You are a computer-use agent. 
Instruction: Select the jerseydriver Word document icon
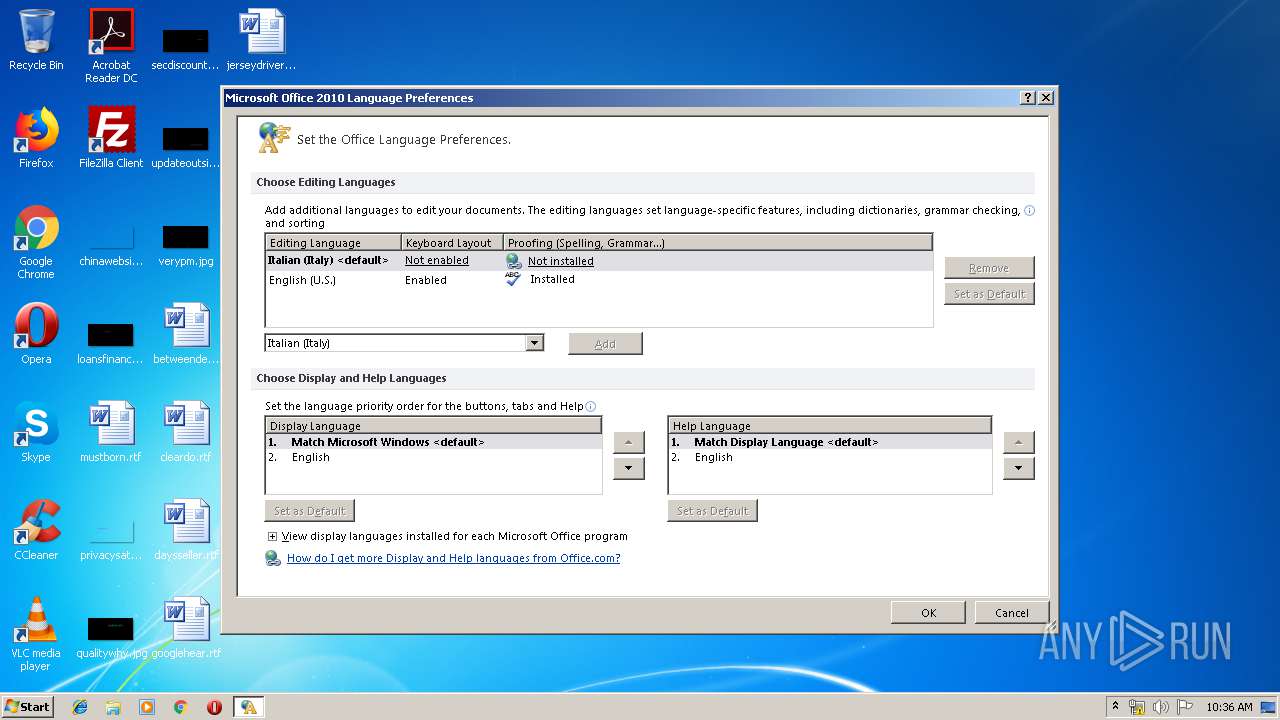click(261, 41)
